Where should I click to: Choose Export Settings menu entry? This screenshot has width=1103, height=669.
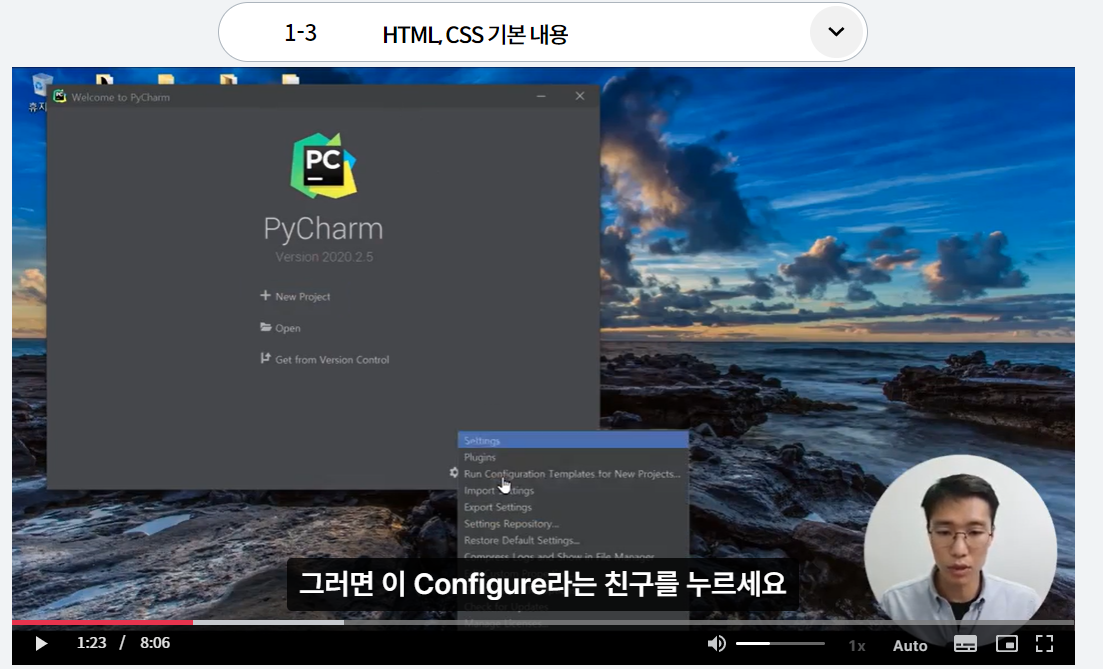[x=573, y=507]
